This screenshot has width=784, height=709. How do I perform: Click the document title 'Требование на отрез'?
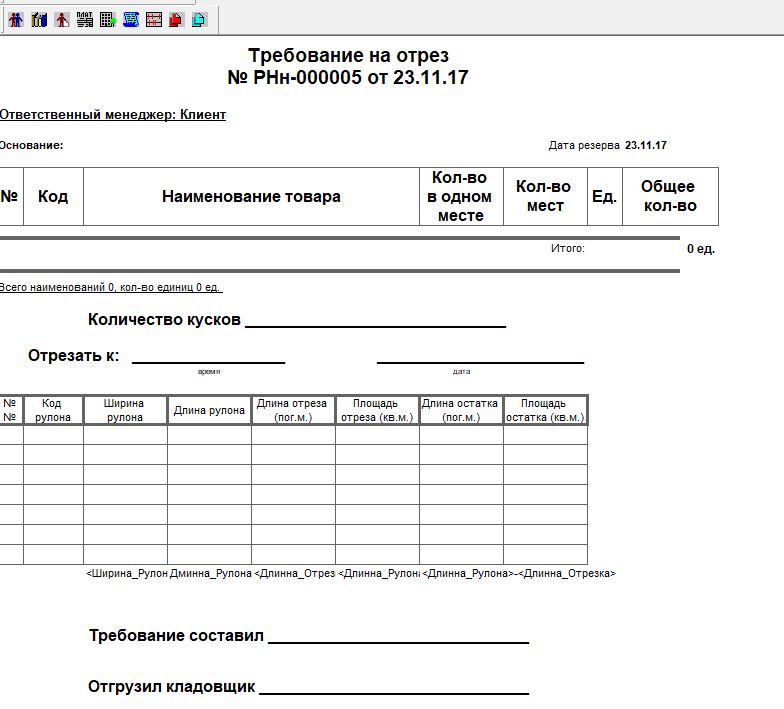(x=348, y=55)
